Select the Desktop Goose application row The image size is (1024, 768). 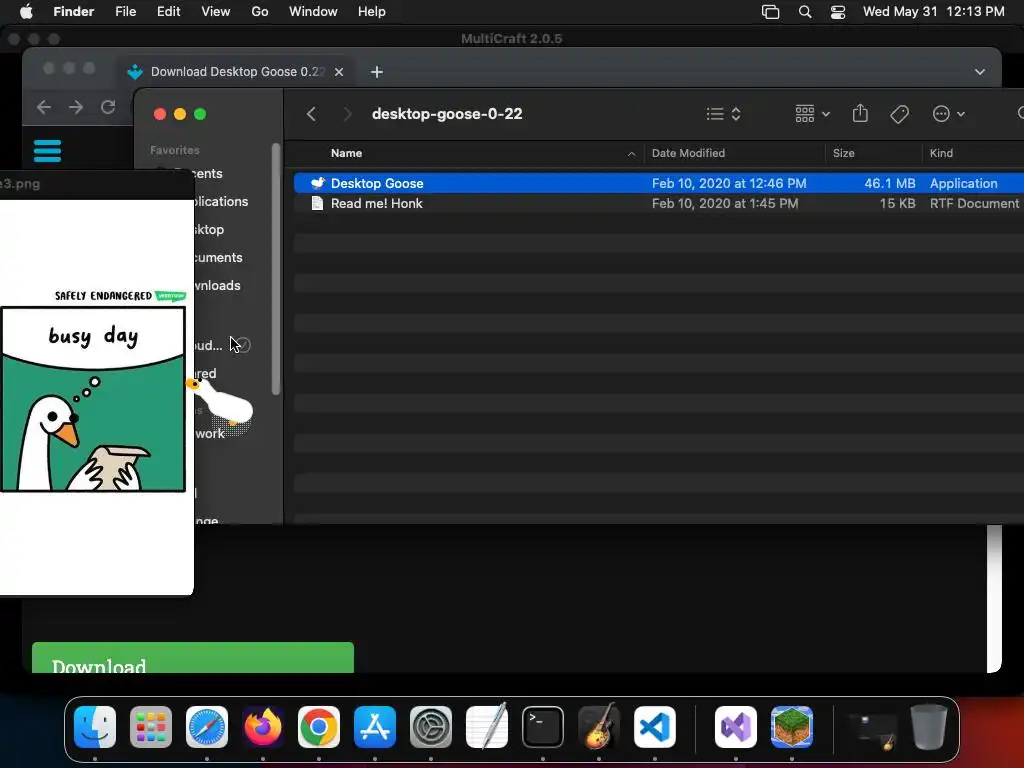point(658,184)
